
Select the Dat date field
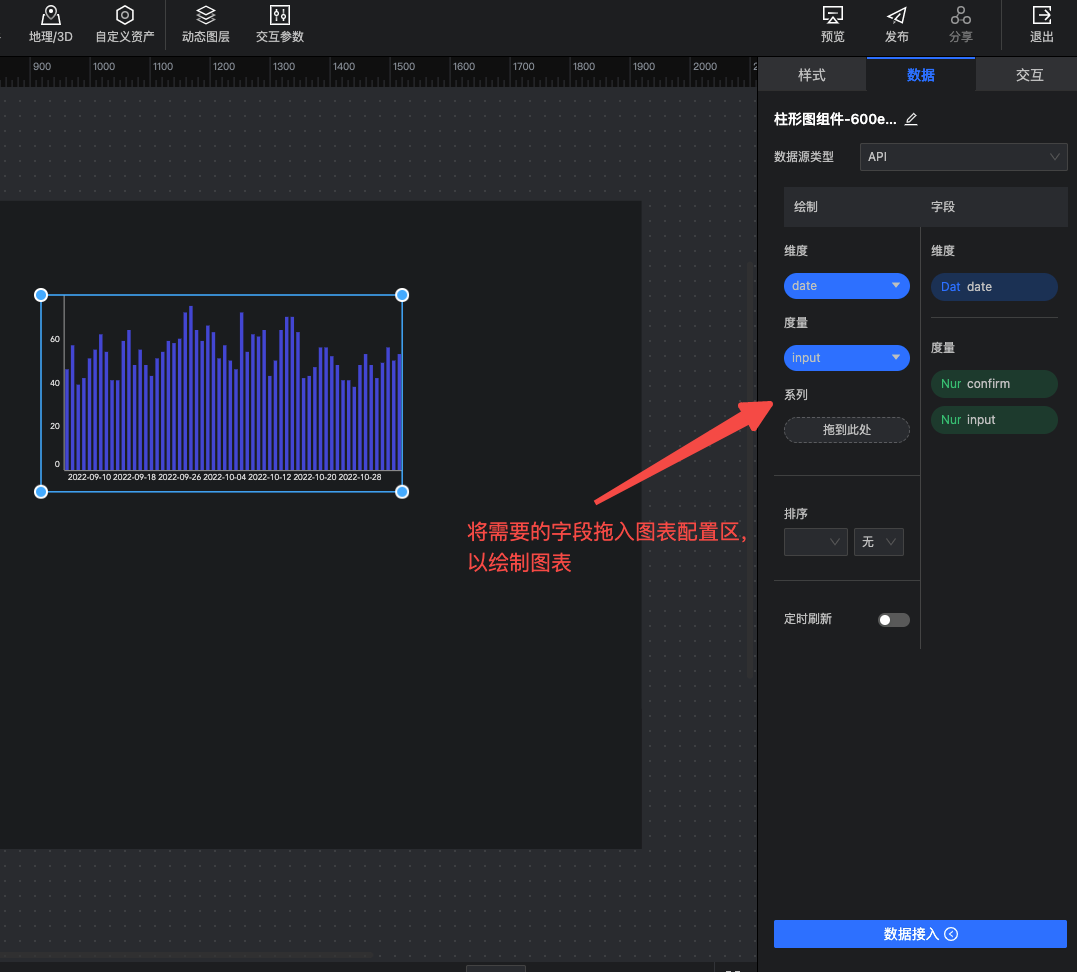point(994,287)
